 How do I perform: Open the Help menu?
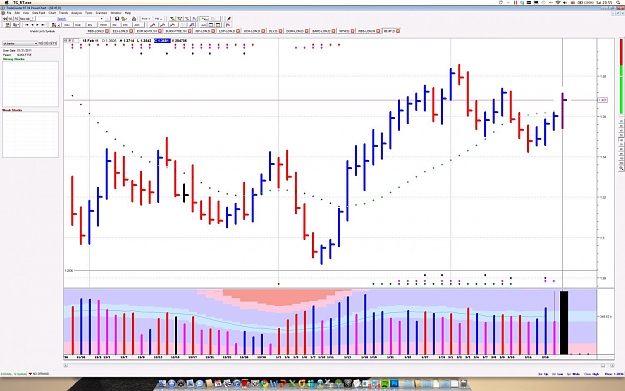tap(128, 13)
